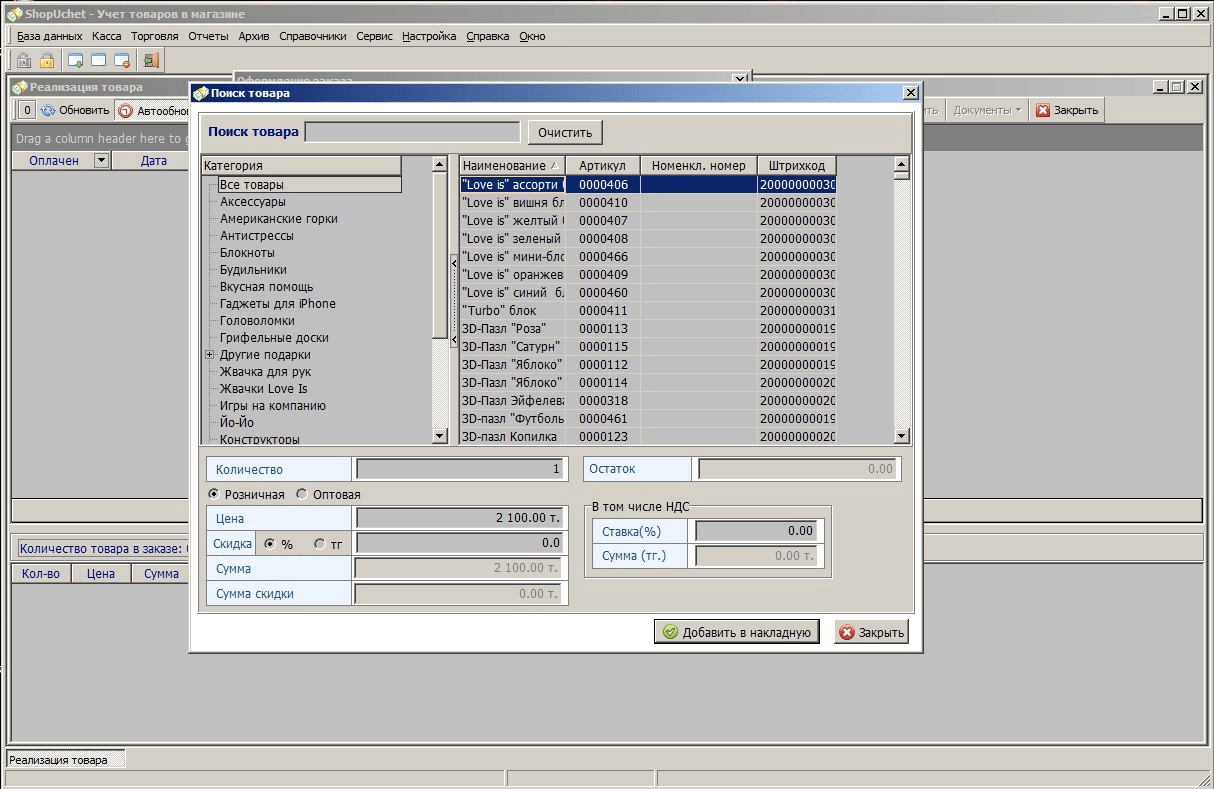Click the red Закрыть button in Реализация toolbar
The width and height of the screenshot is (1214, 789).
[1067, 110]
